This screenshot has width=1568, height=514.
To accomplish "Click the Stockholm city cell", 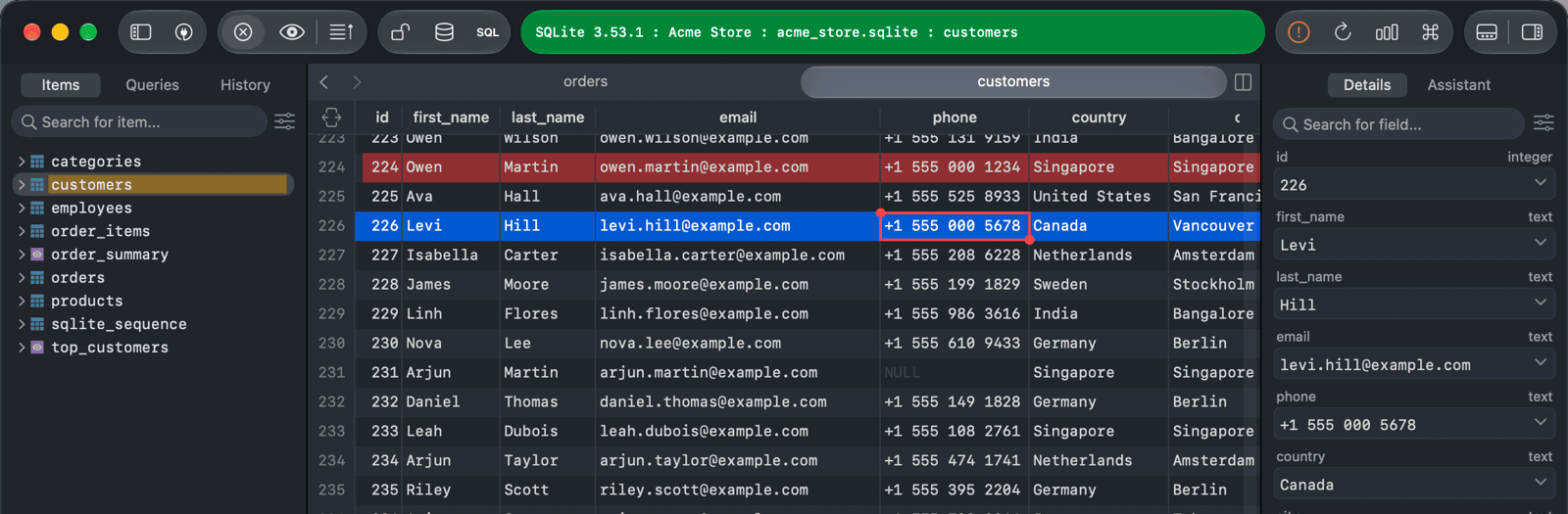I will coord(1214,285).
